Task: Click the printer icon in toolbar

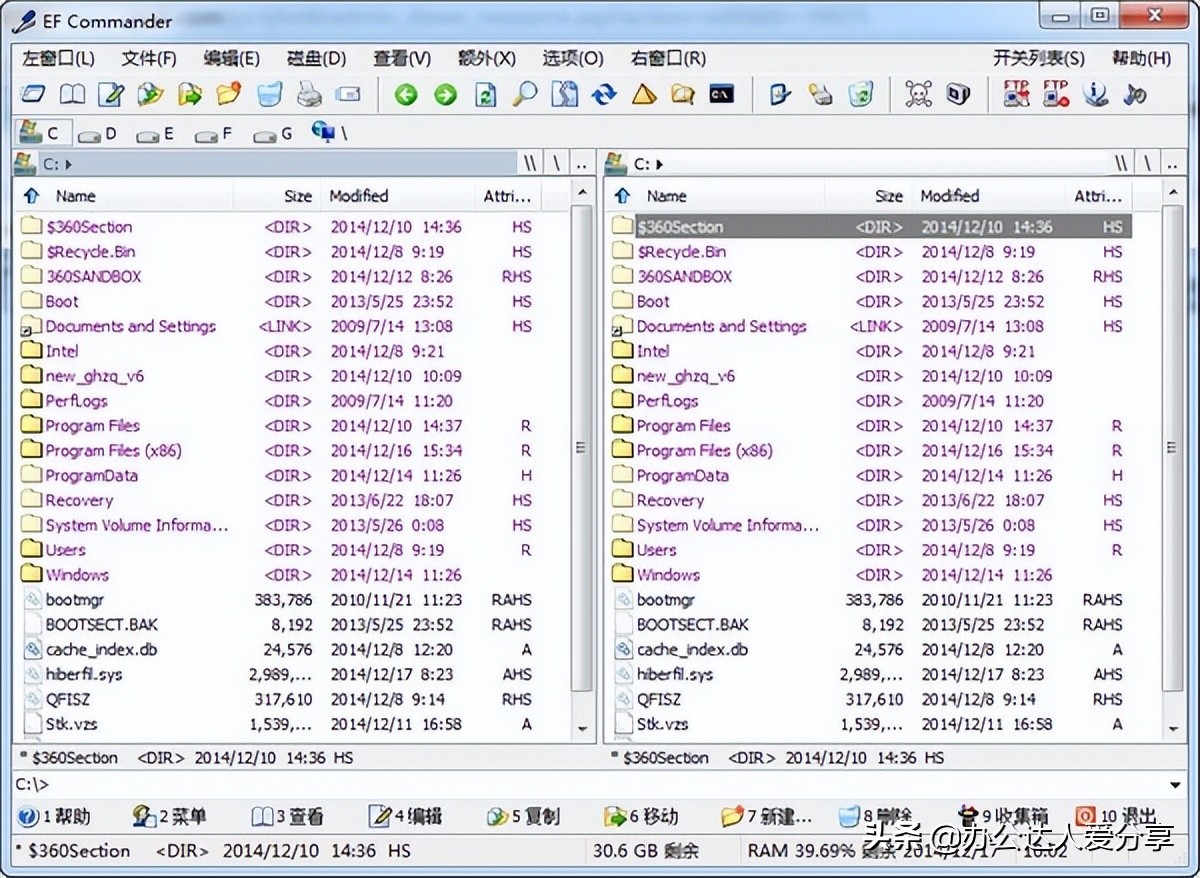Action: [x=309, y=95]
